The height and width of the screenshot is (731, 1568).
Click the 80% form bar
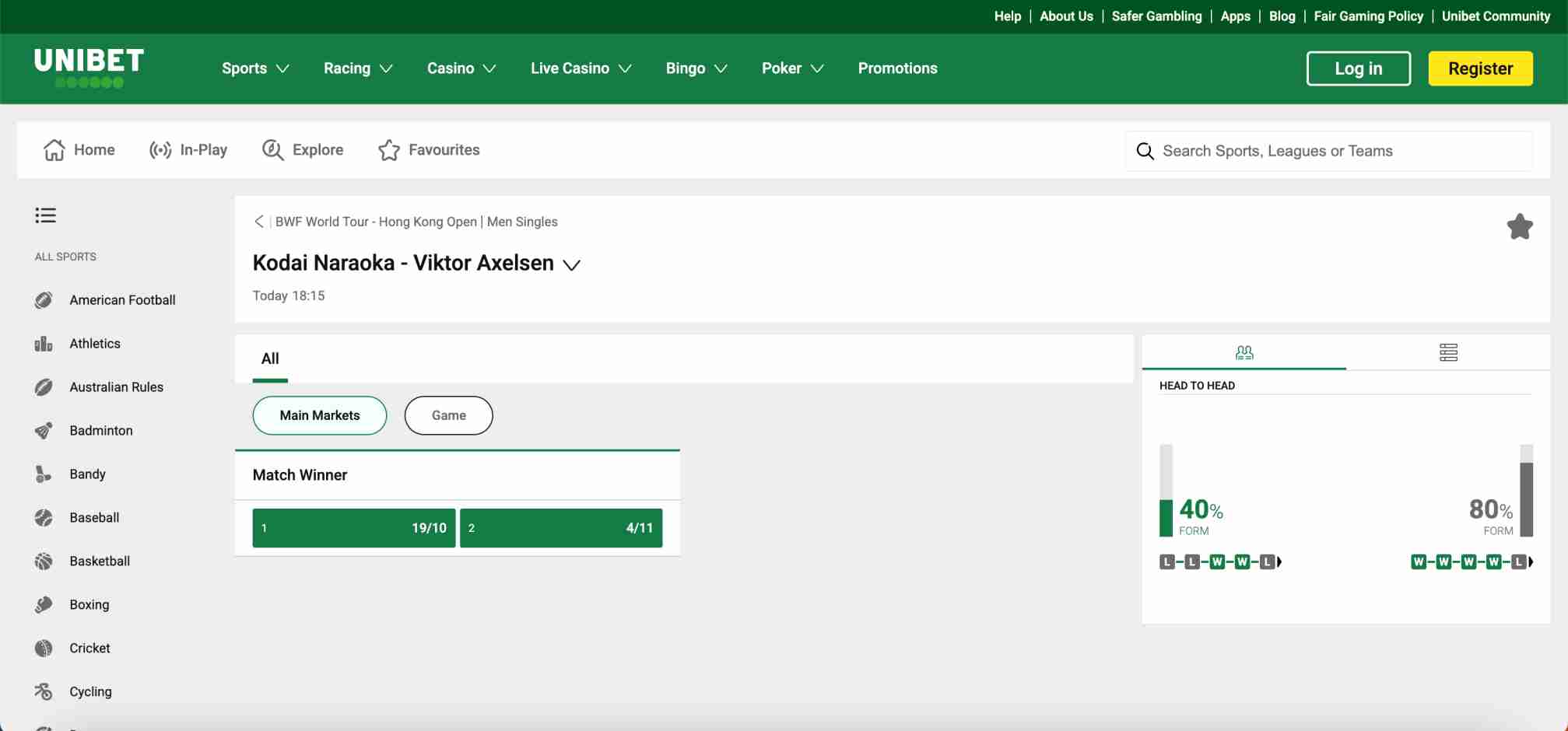tap(1526, 491)
